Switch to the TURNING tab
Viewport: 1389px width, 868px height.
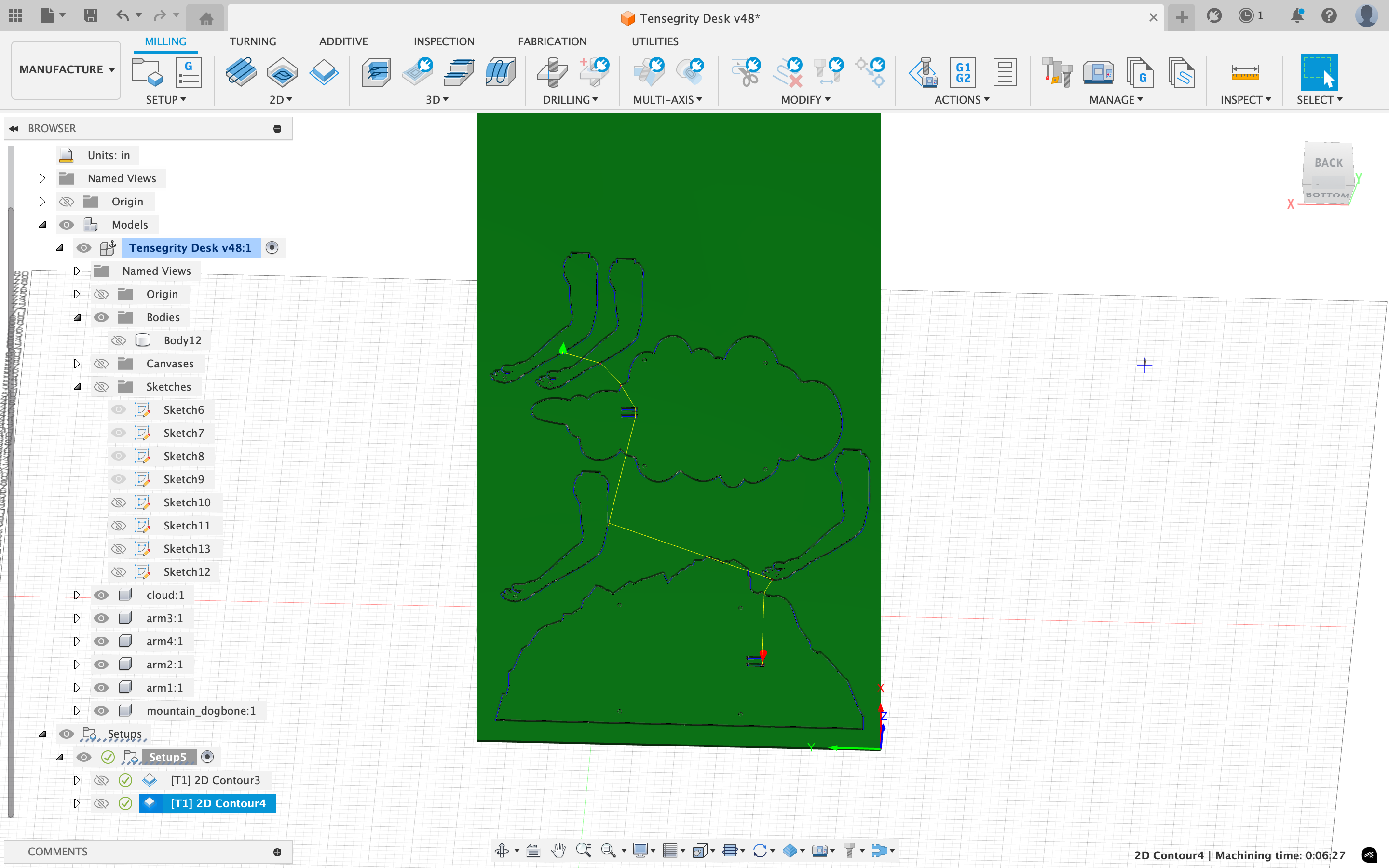tap(253, 41)
